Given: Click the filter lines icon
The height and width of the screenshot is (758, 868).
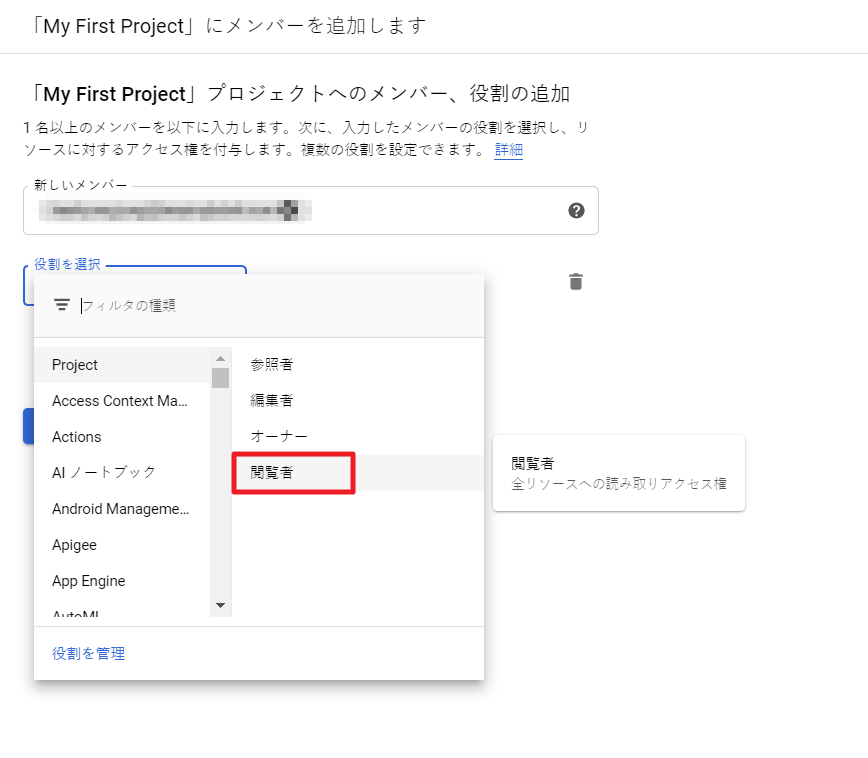Looking at the screenshot, I should click(x=62, y=305).
